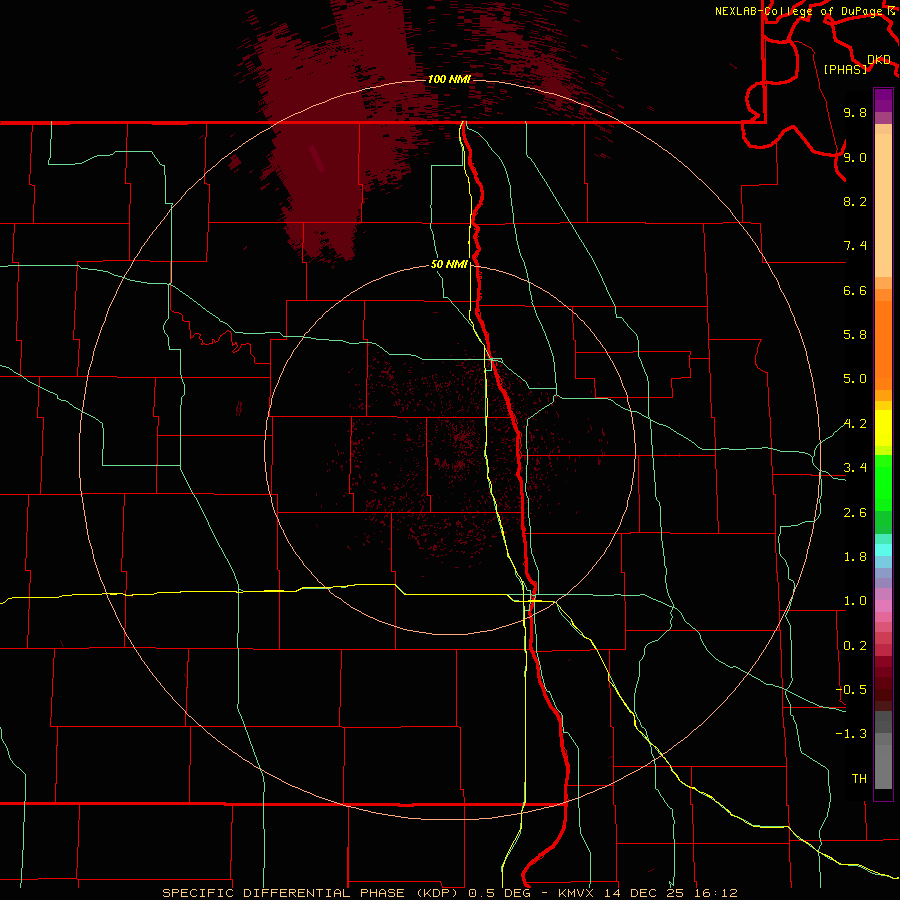Click the 5.8 scale value
Screen dimensions: 900x900
(855, 335)
